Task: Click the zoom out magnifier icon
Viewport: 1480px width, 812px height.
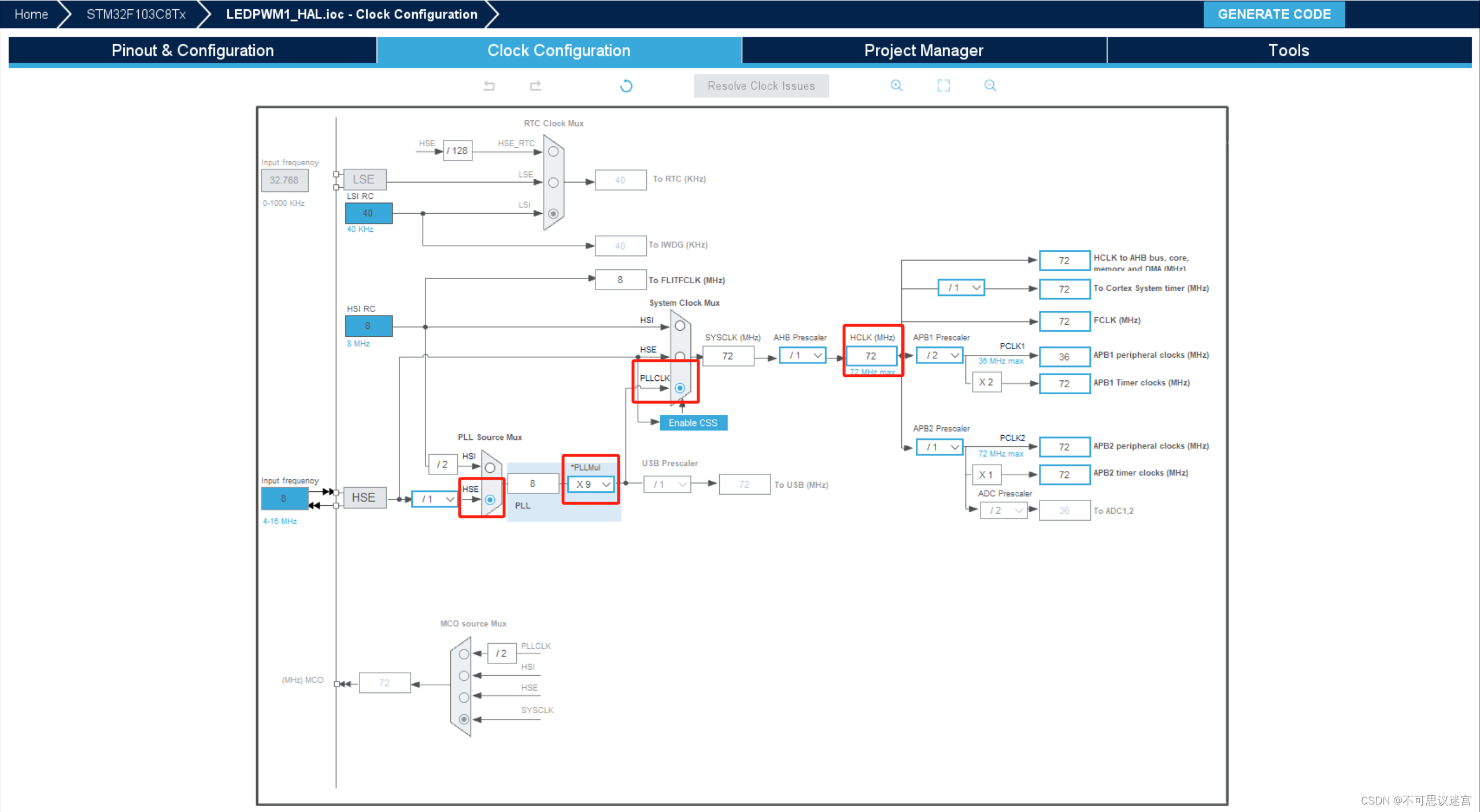Action: (x=990, y=86)
